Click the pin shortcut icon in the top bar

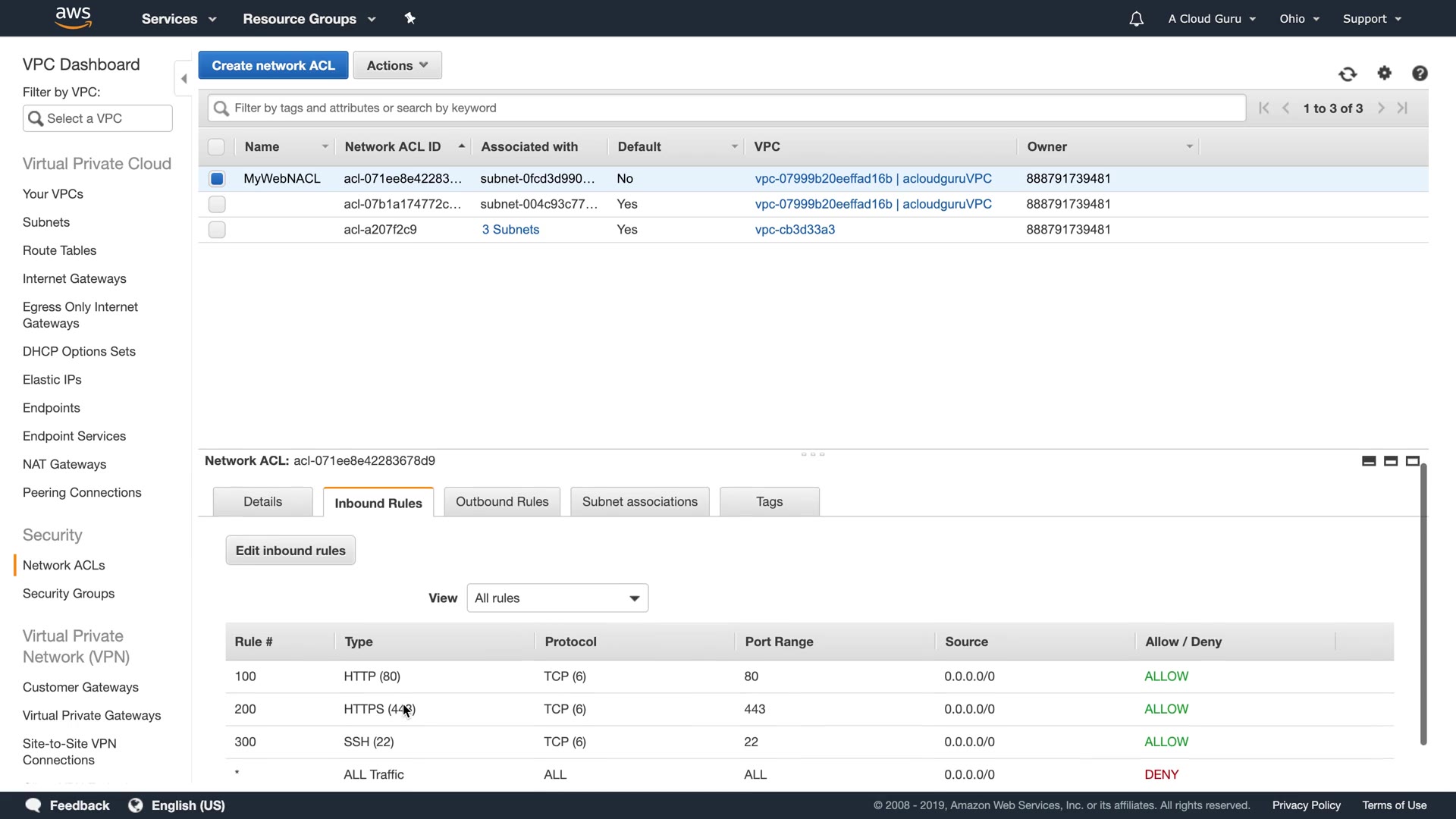(410, 18)
